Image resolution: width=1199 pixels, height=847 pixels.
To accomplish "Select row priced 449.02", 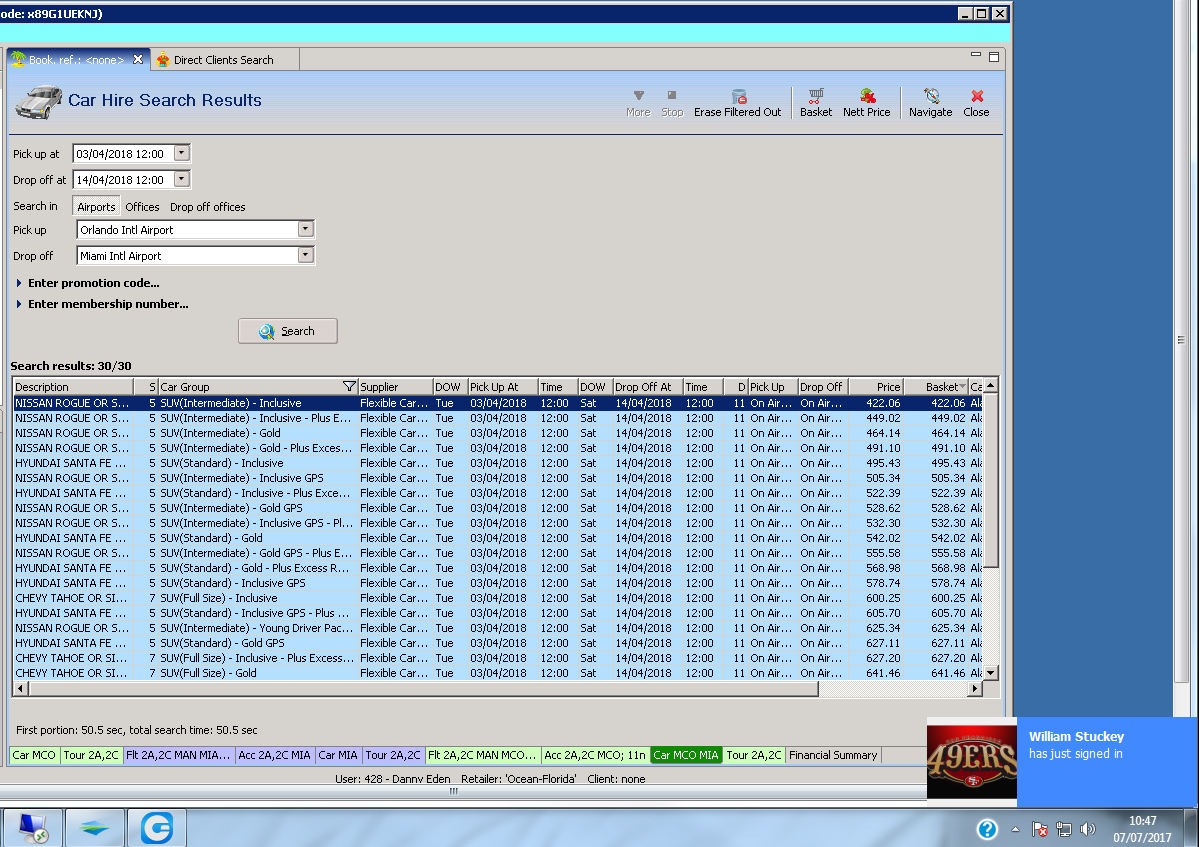I will click(498, 418).
